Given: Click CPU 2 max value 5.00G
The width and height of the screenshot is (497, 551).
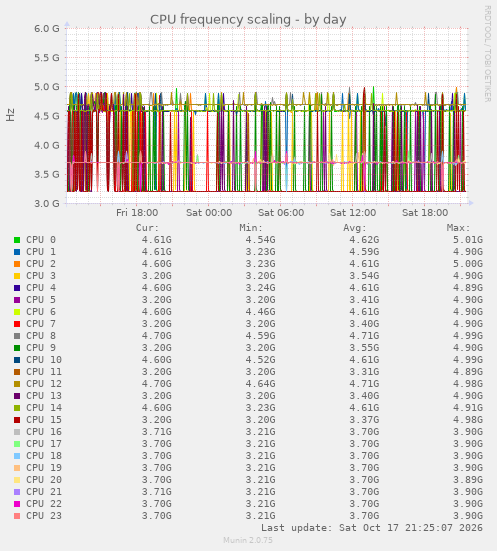Looking at the screenshot, I should (468, 264).
